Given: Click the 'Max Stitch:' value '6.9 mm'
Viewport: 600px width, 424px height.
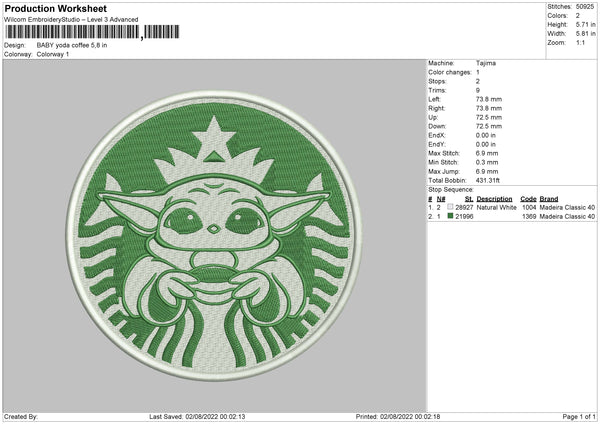Looking at the screenshot, I should 487,153.
